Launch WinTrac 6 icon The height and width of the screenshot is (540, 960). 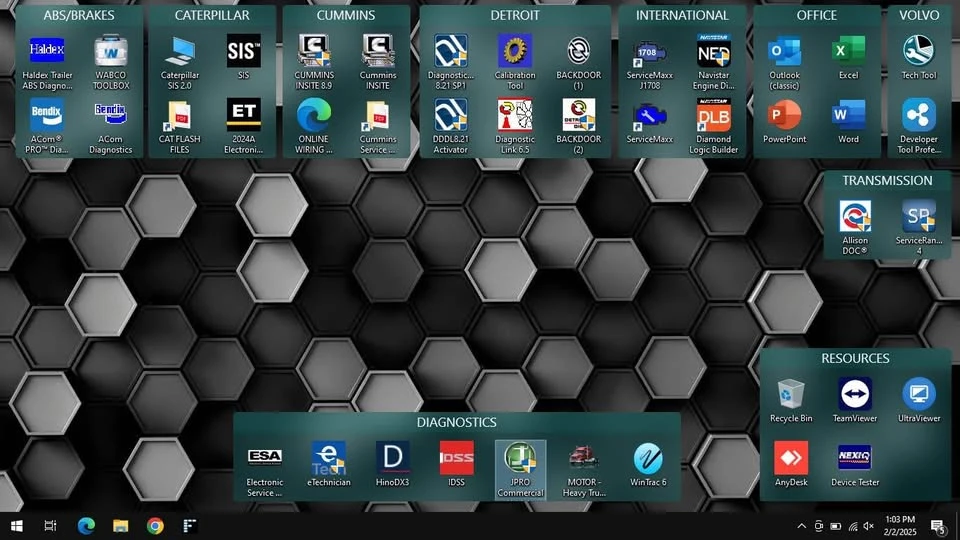(x=648, y=464)
